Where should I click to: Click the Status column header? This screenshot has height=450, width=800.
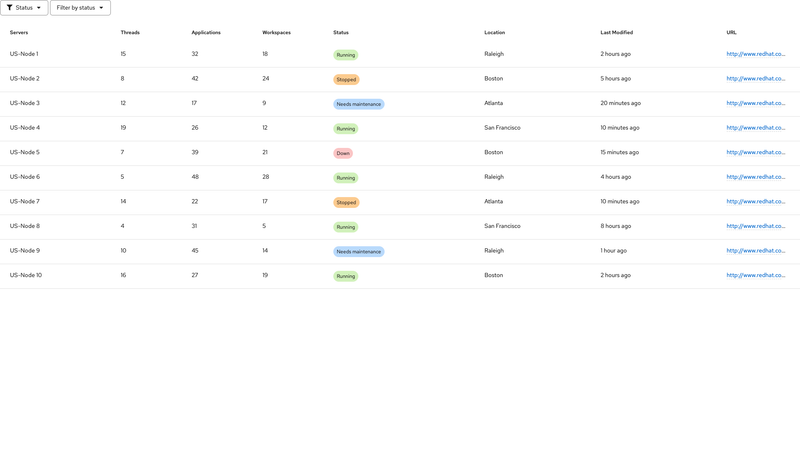341,32
